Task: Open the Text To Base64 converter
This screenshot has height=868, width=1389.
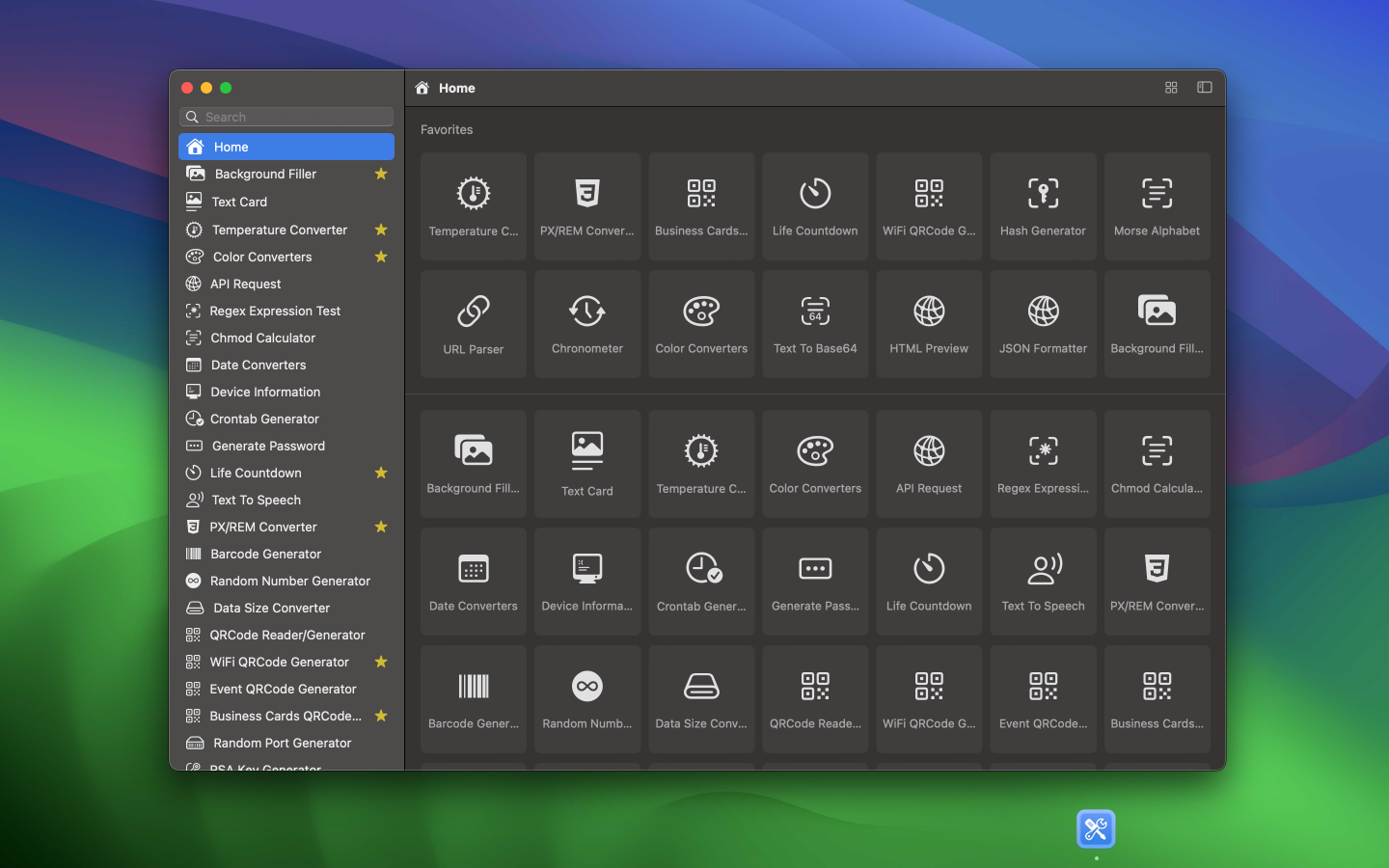Action: click(x=815, y=323)
